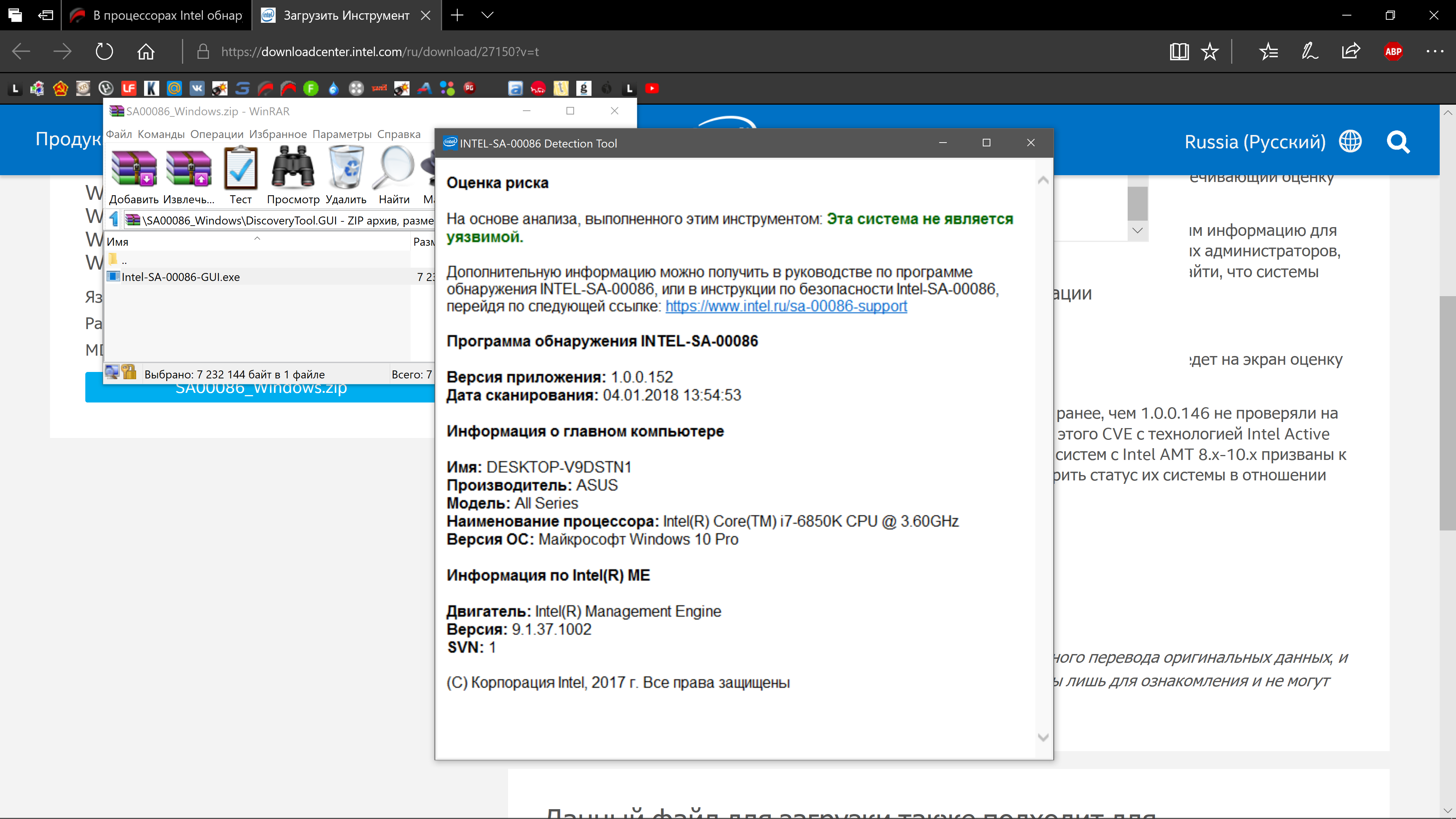
Task: Open View (Просмотр) binoculars icon
Action: click(293, 169)
